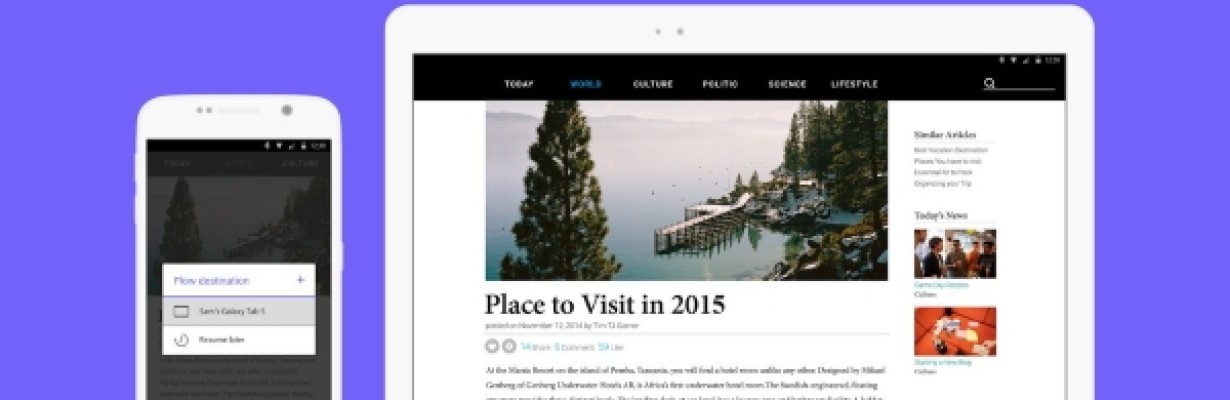Click the clock icon for Resume later
Screen dimensions: 1230x400
click(x=181, y=340)
